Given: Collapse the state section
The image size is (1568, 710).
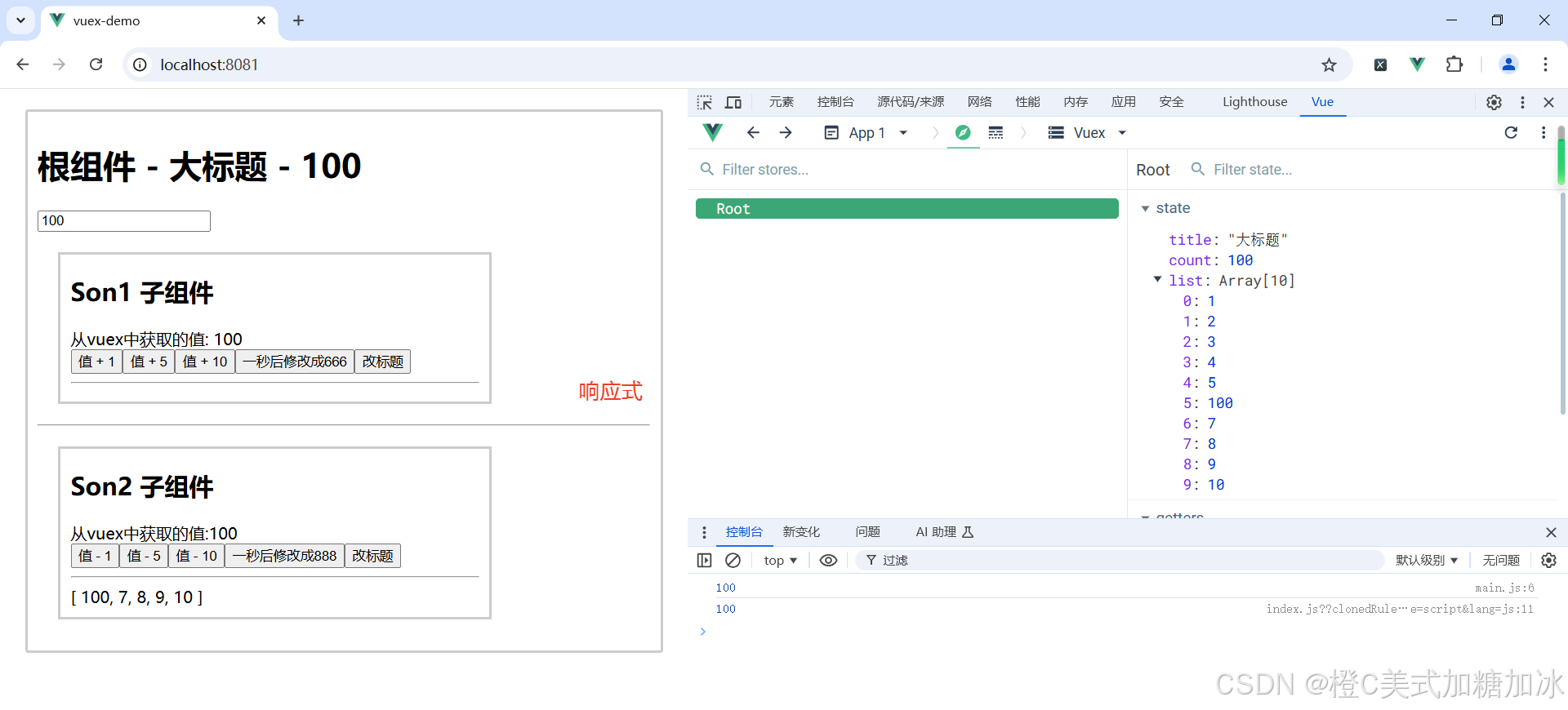Looking at the screenshot, I should point(1145,209).
